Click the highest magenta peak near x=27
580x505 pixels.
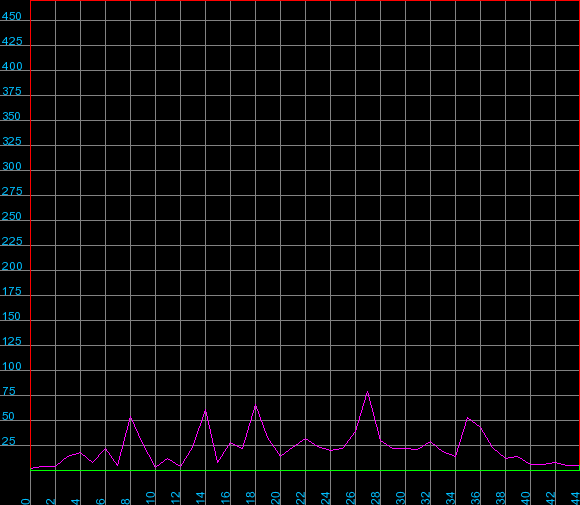click(367, 392)
